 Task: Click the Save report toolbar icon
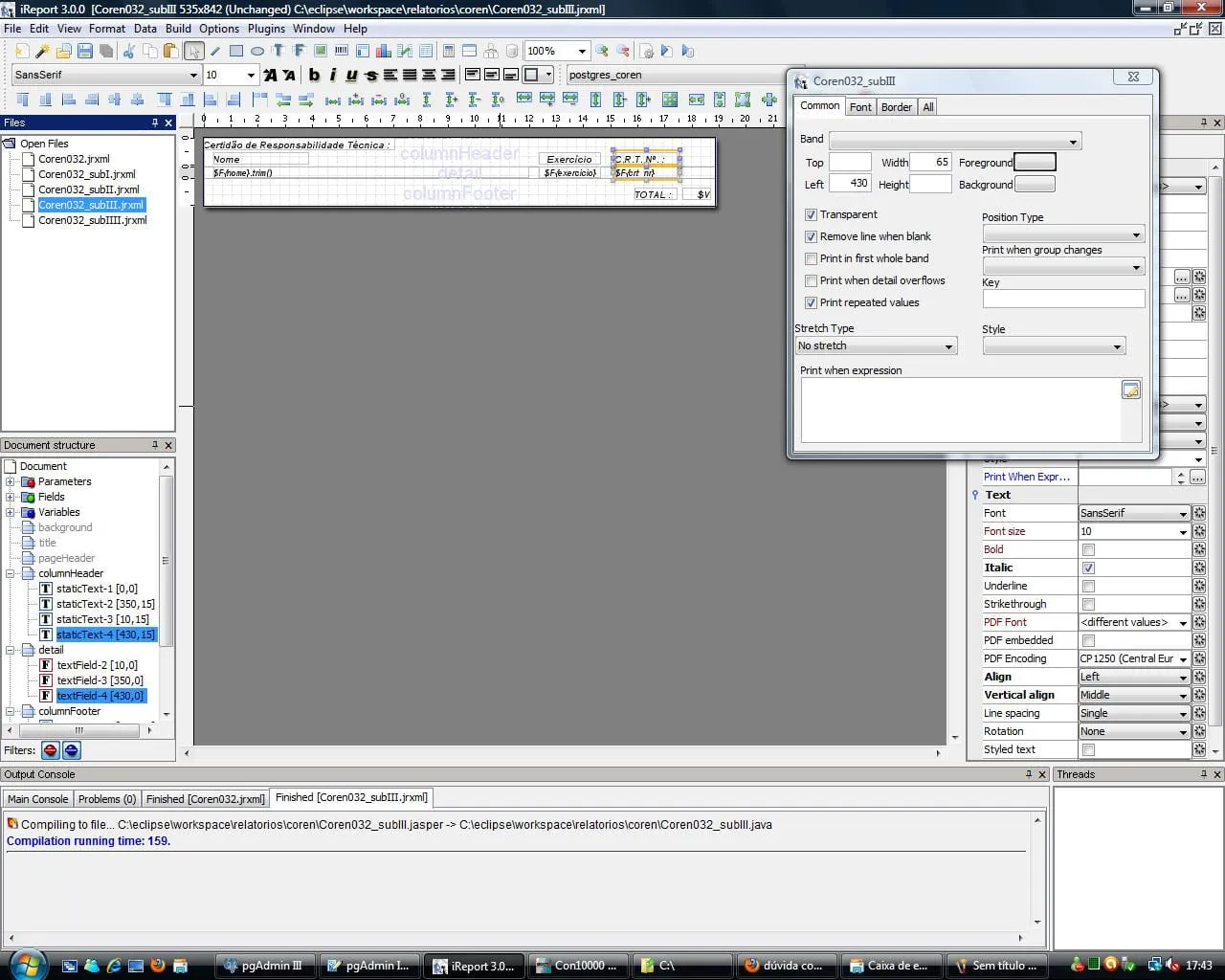pos(85,51)
